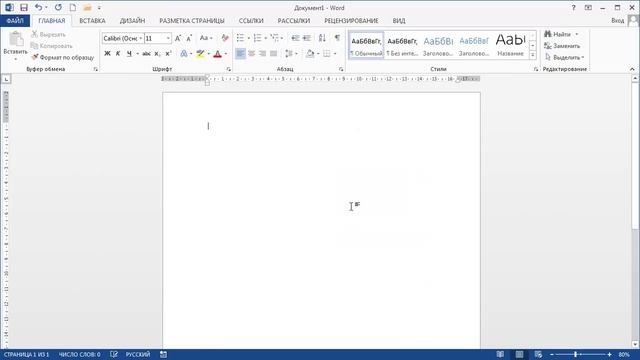Switch to Web Layout view in status bar
640x360 pixels.
pyautogui.click(x=538, y=355)
